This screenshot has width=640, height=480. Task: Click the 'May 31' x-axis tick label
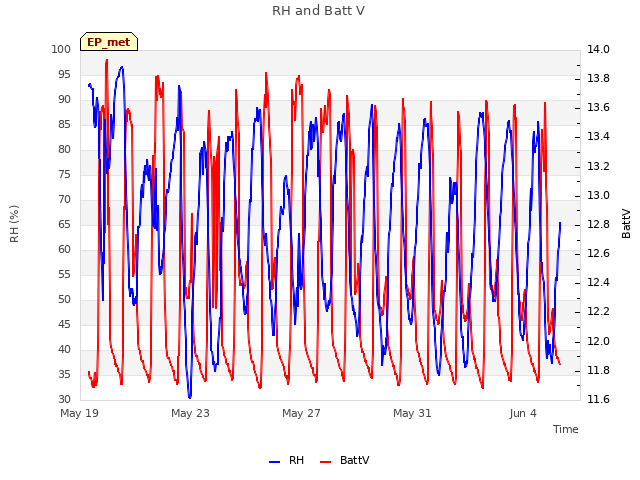(412, 413)
